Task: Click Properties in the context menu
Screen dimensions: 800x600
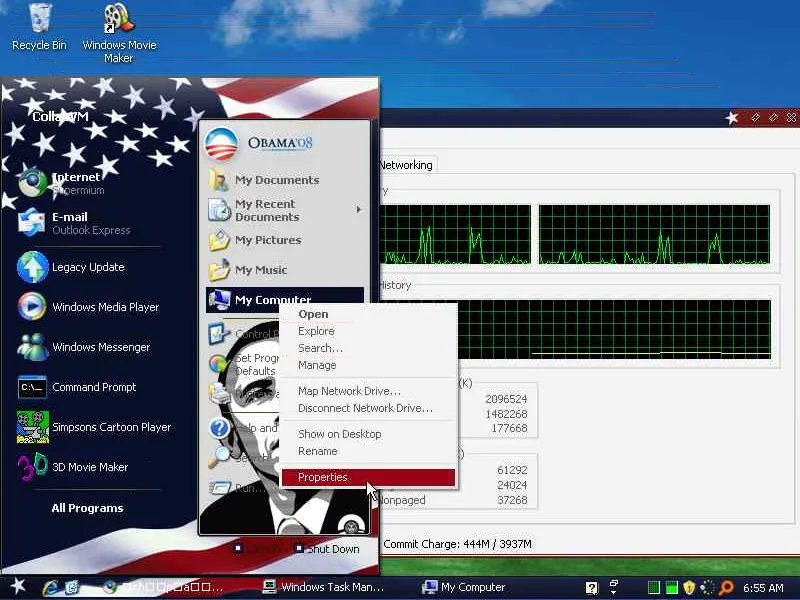Action: 367,477
